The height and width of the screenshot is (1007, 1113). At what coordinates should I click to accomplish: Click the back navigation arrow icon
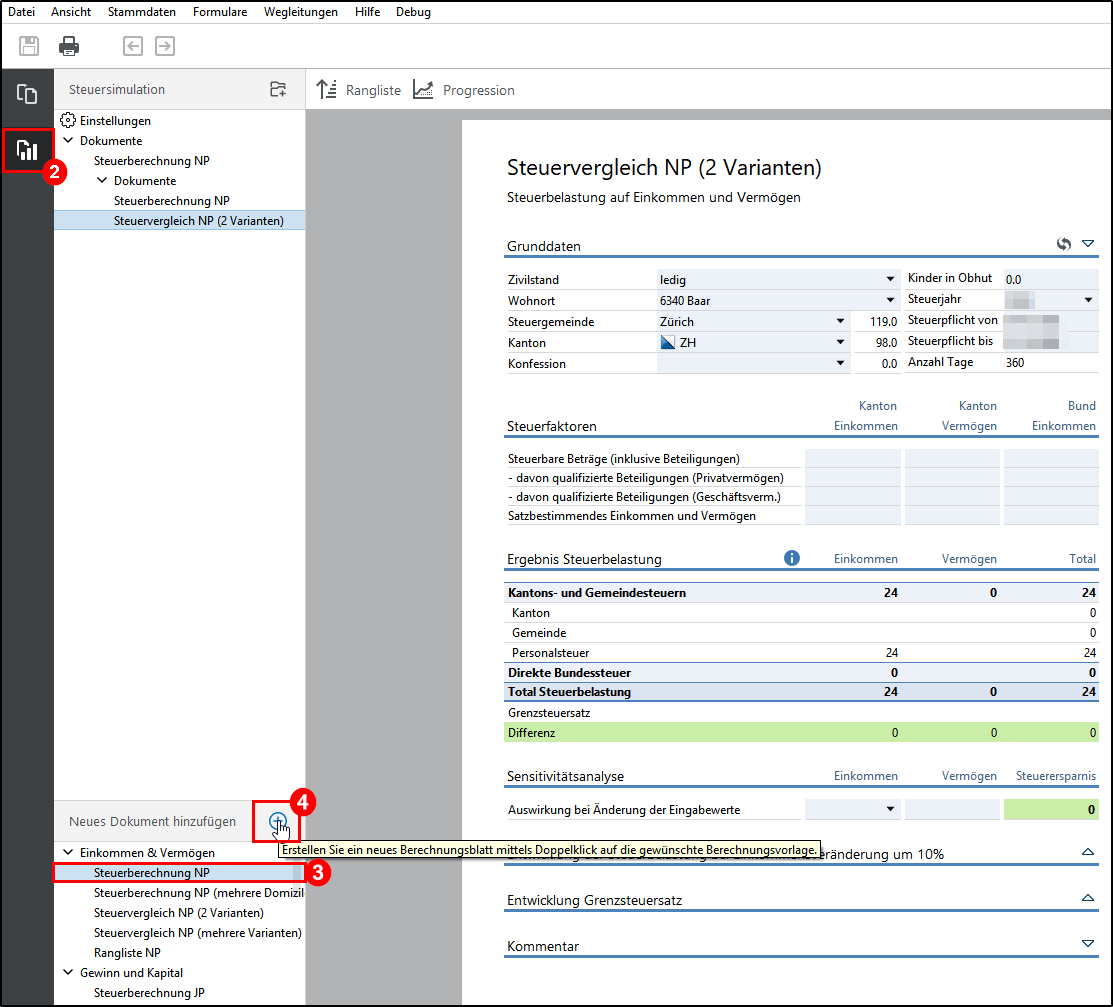click(132, 46)
